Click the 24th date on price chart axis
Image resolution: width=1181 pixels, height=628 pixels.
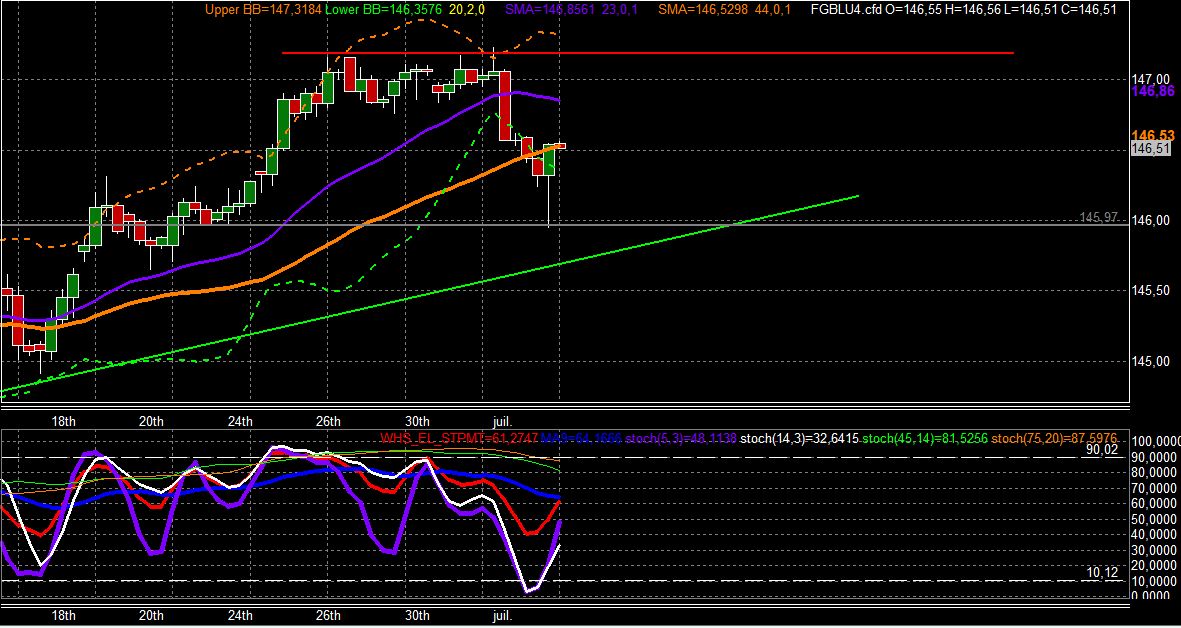coord(240,421)
